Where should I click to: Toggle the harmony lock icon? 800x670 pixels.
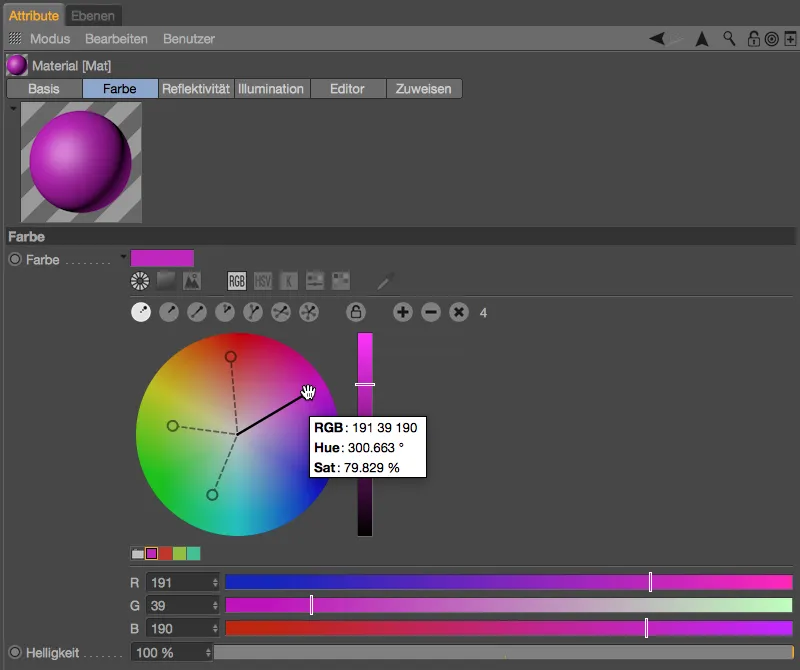tap(356, 312)
